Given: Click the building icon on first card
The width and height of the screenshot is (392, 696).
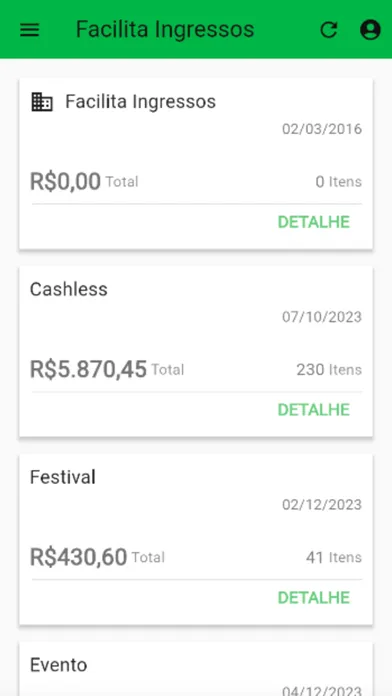Looking at the screenshot, I should tap(42, 102).
